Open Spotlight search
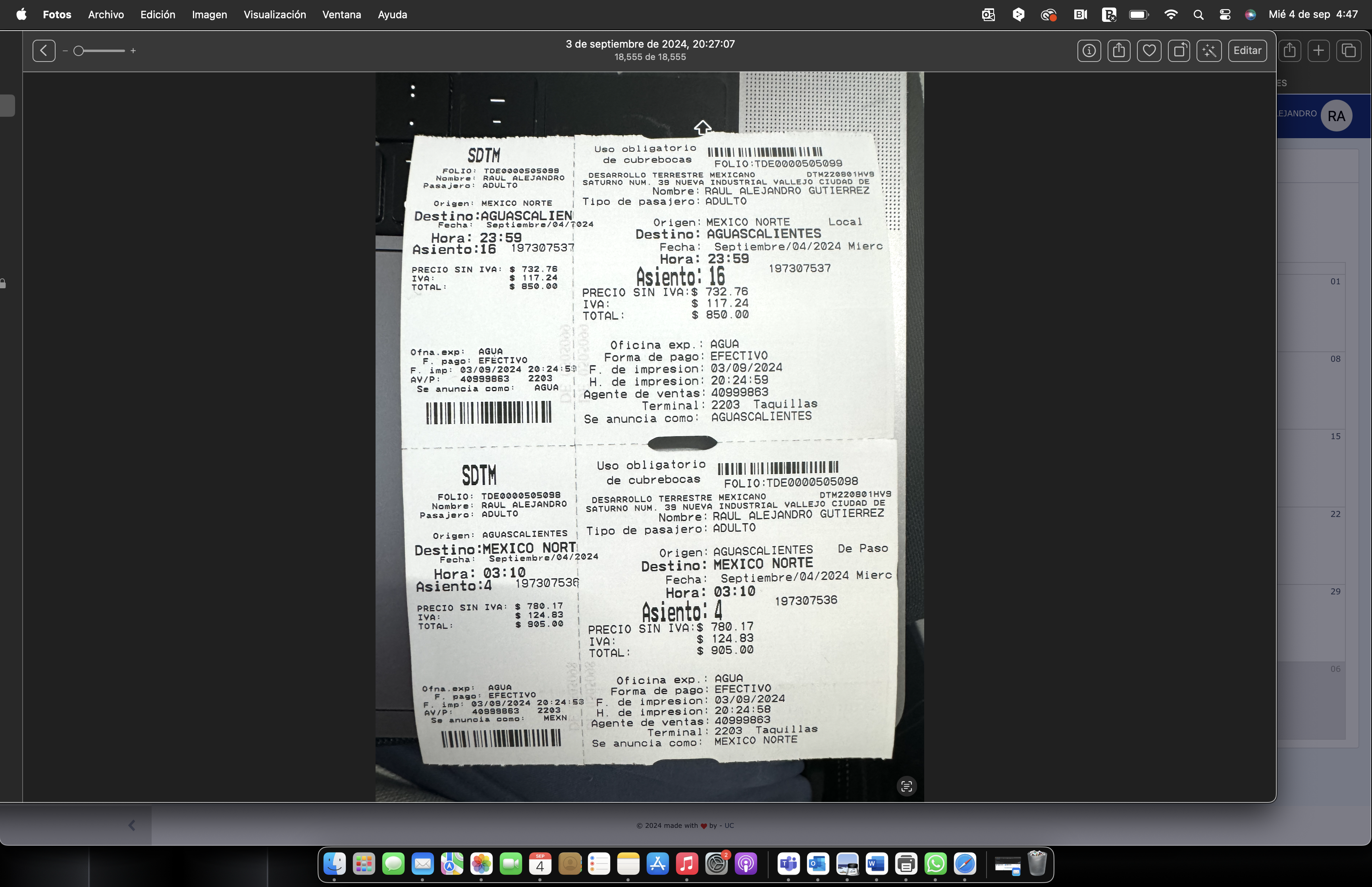Viewport: 1372px width, 887px height. point(1198,15)
